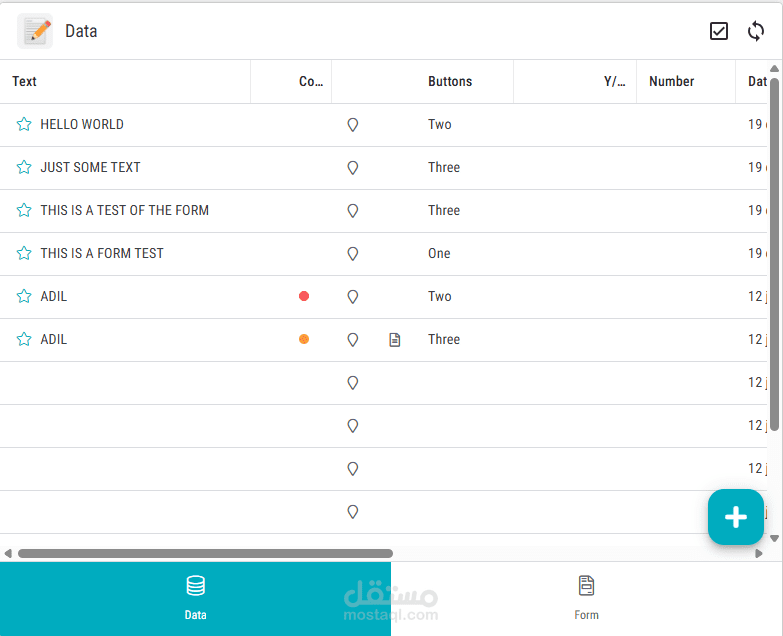
Task: Click the Co... column header
Action: tap(311, 81)
